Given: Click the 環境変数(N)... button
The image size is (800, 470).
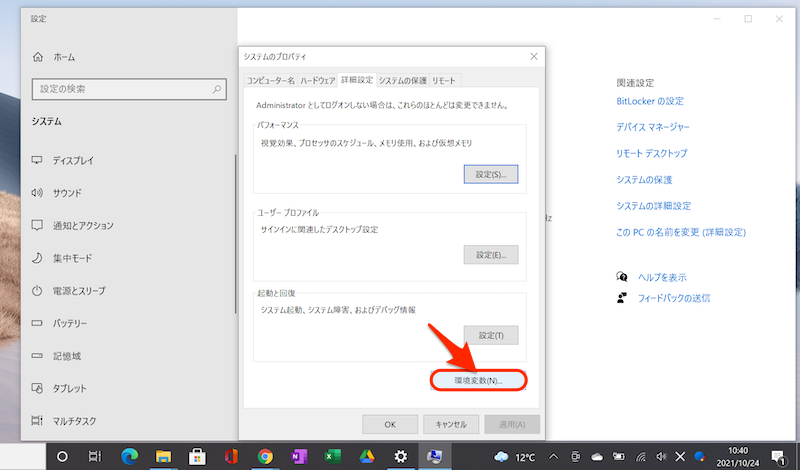Looking at the screenshot, I should point(478,381).
